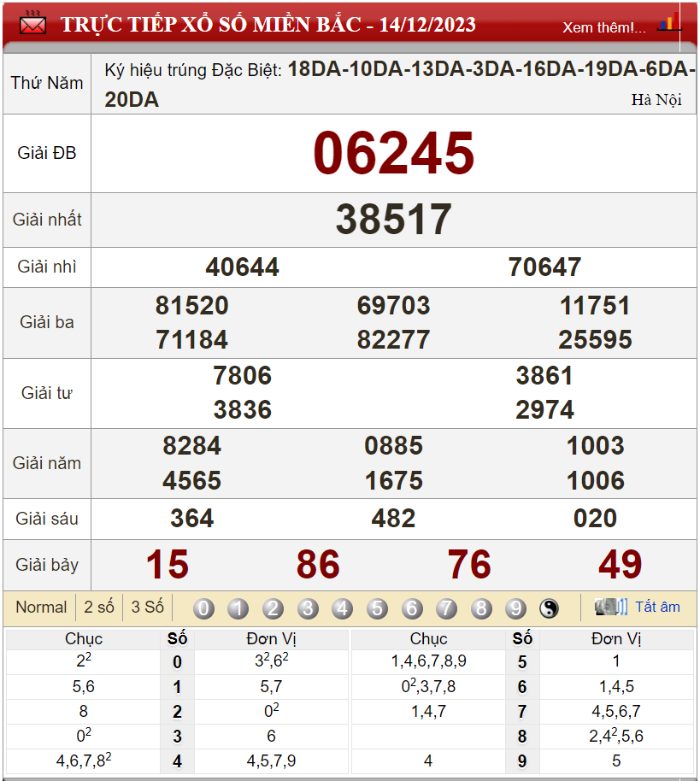Click the page title 'TRỰC TIẾP XỔ SỐ MIỀN BẮC'

tap(210, 24)
